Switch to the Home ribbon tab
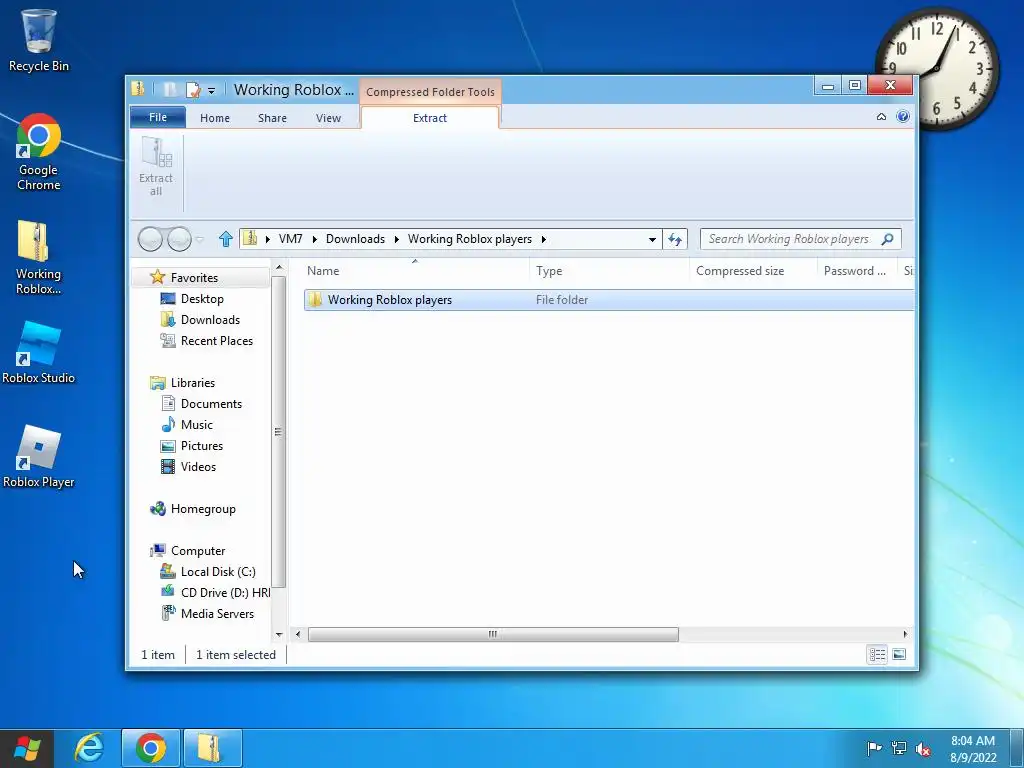 point(215,118)
